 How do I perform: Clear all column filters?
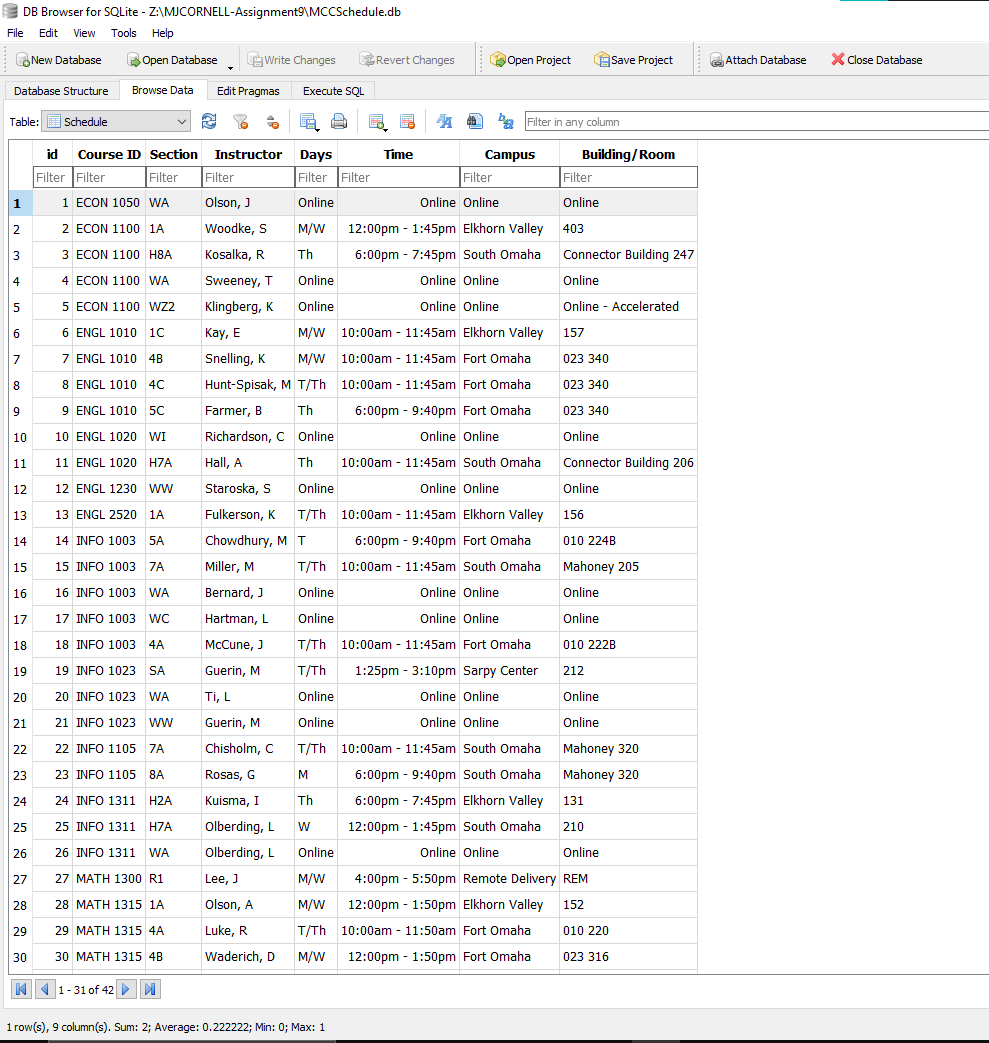click(240, 121)
